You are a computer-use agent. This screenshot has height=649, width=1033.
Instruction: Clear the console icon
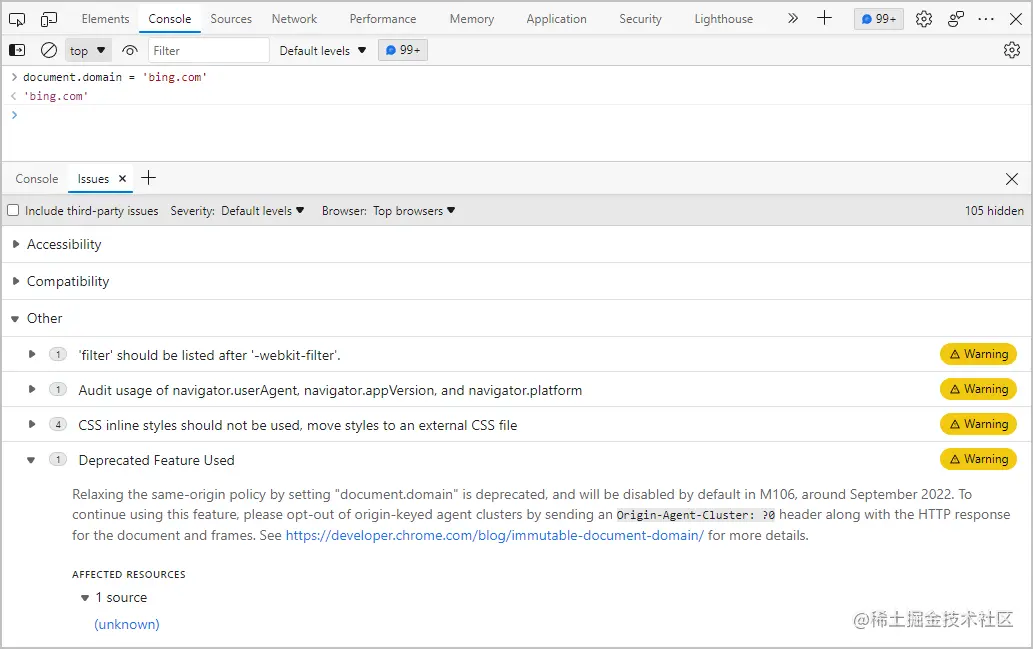[x=49, y=50]
